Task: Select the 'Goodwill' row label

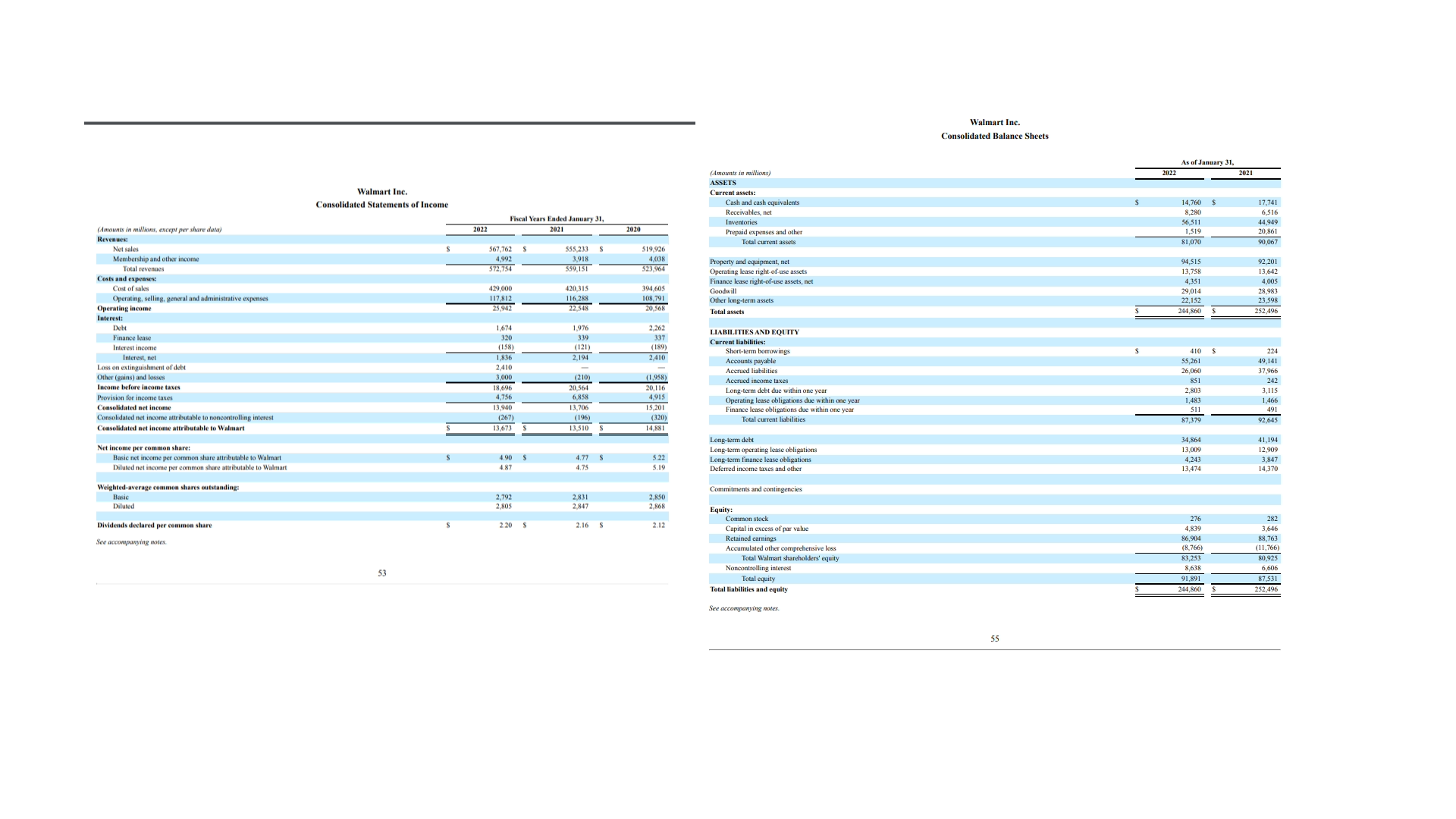Action: point(723,291)
